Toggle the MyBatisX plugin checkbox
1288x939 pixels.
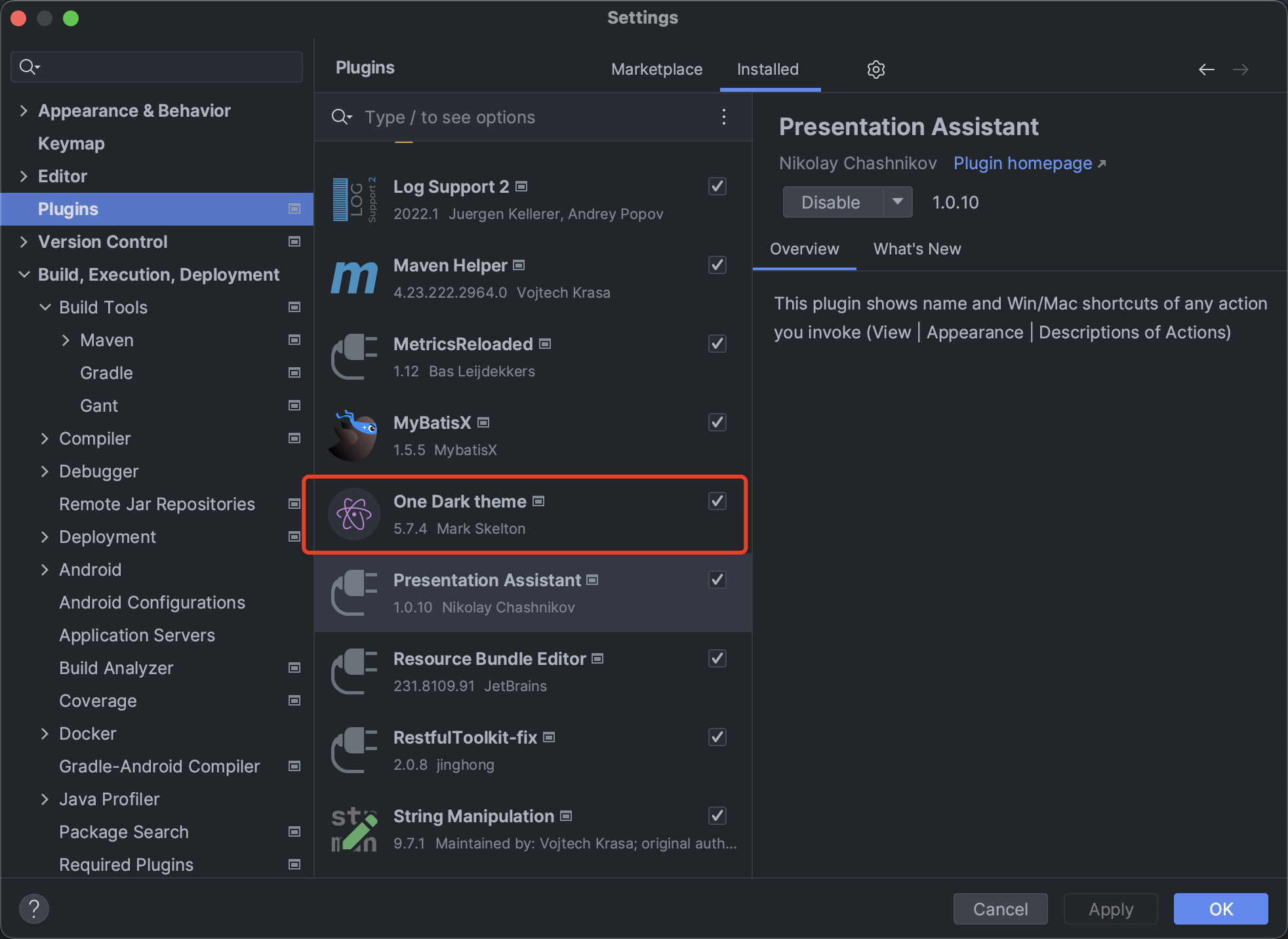tap(717, 422)
